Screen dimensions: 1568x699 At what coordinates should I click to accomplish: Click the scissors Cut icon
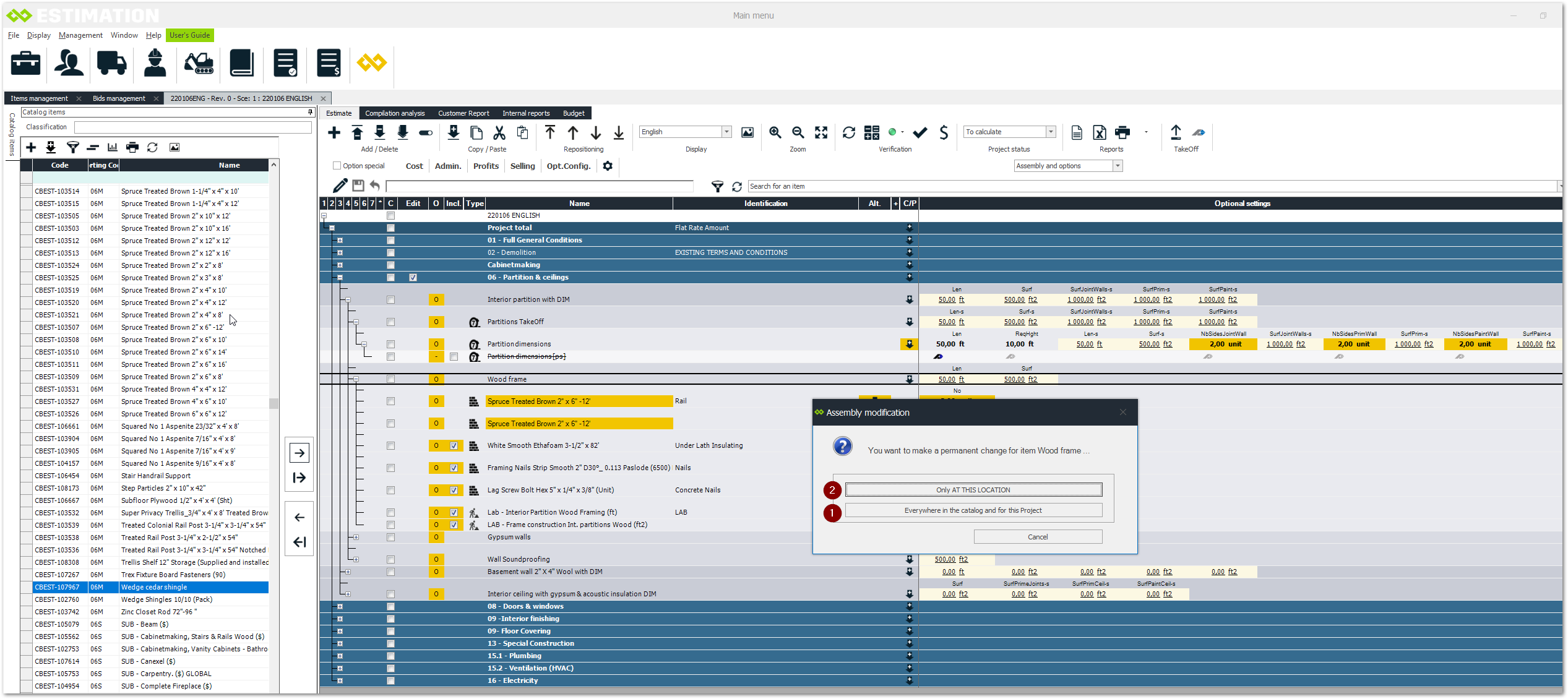click(499, 132)
